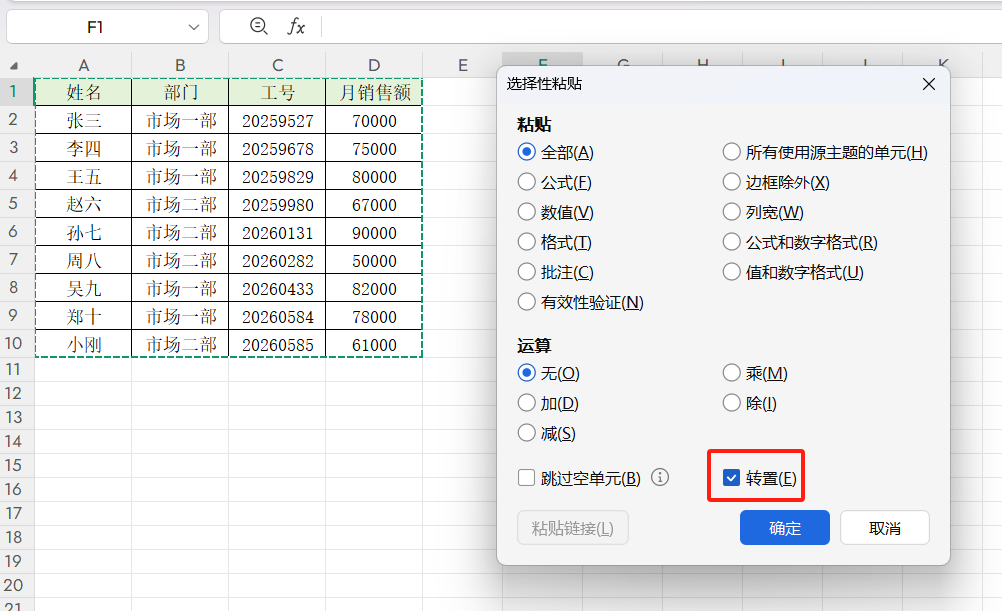Choose the 加 operation radio button
The image size is (1002, 611).
[x=527, y=402]
